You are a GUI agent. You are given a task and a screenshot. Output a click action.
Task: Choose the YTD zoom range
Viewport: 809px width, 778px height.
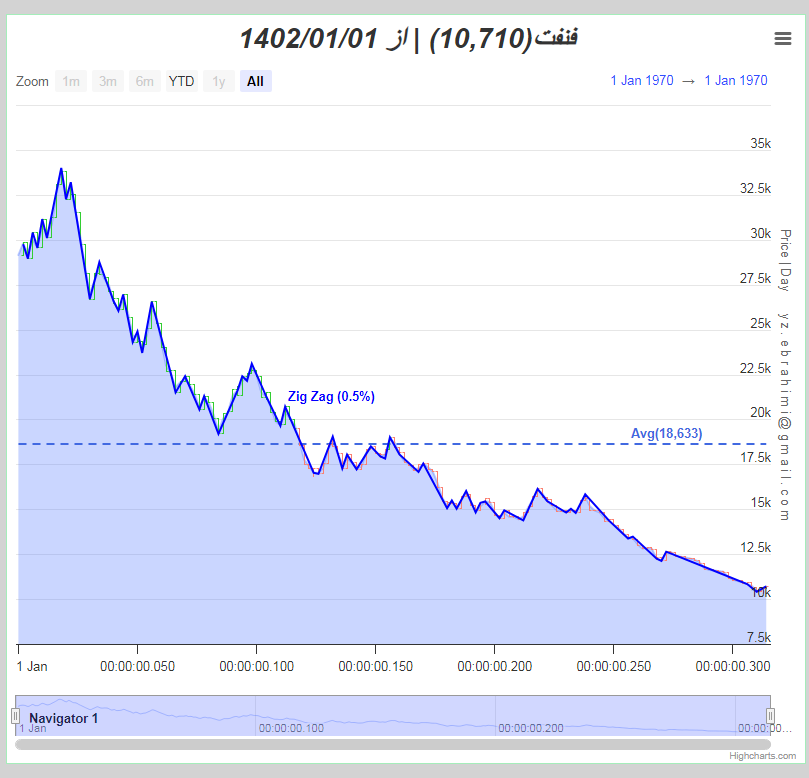pyautogui.click(x=182, y=81)
